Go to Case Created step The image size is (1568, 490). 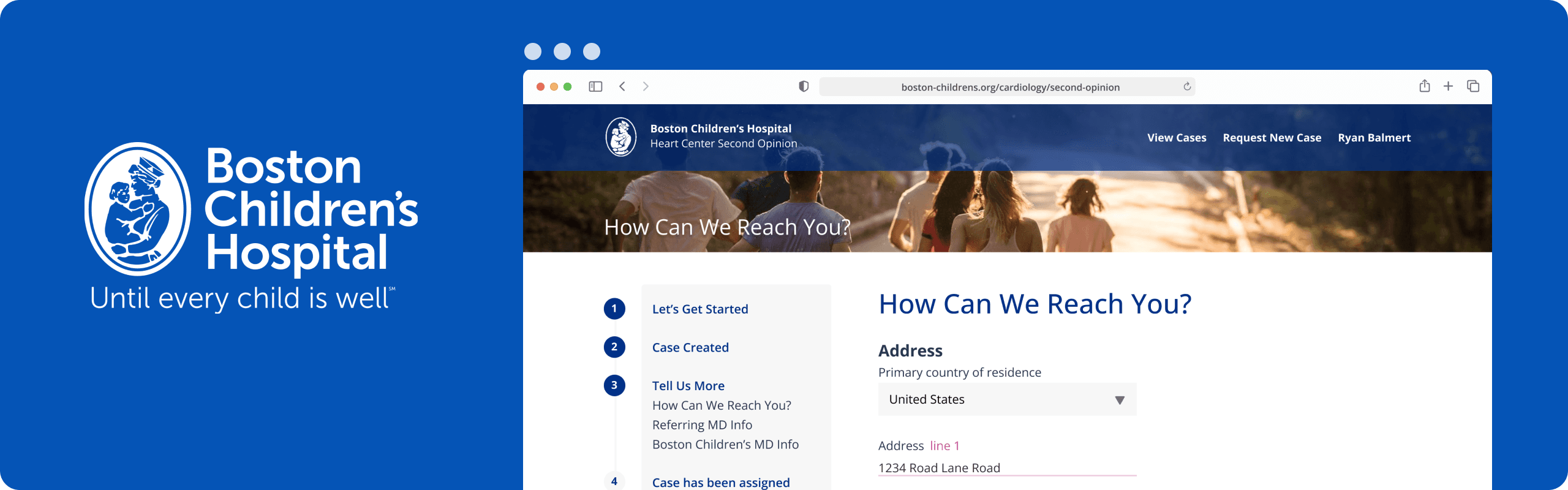pos(690,348)
